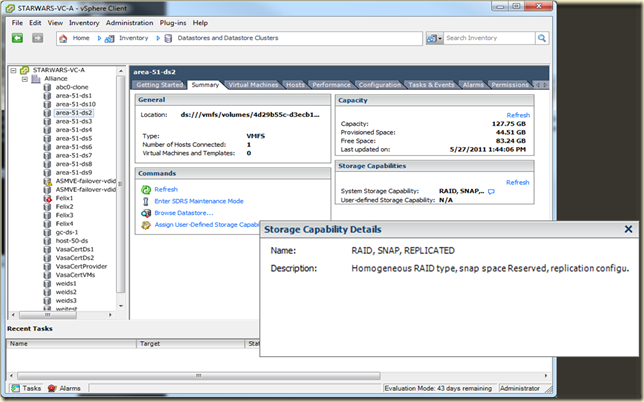Click the Inventory breadcrumb icon
The height and width of the screenshot is (402, 644).
click(x=109, y=39)
